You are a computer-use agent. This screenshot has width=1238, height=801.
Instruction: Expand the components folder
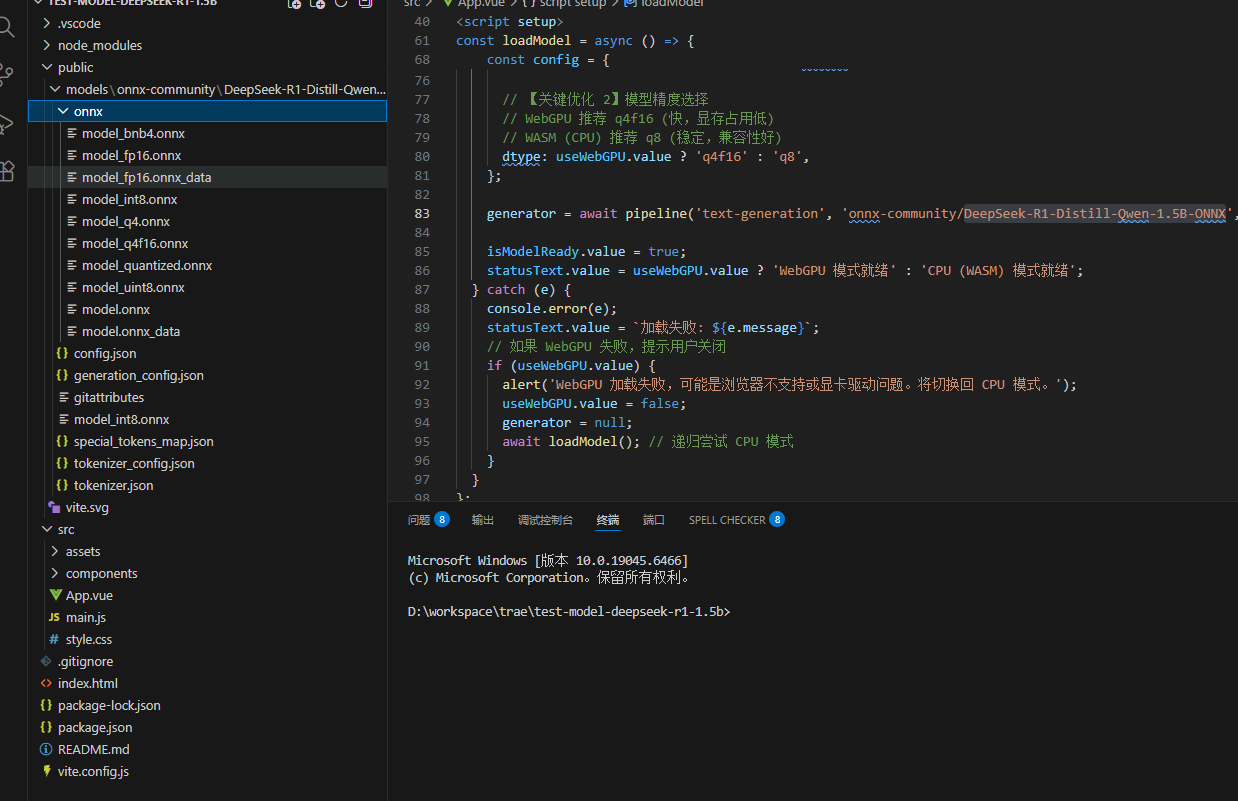pyautogui.click(x=101, y=573)
